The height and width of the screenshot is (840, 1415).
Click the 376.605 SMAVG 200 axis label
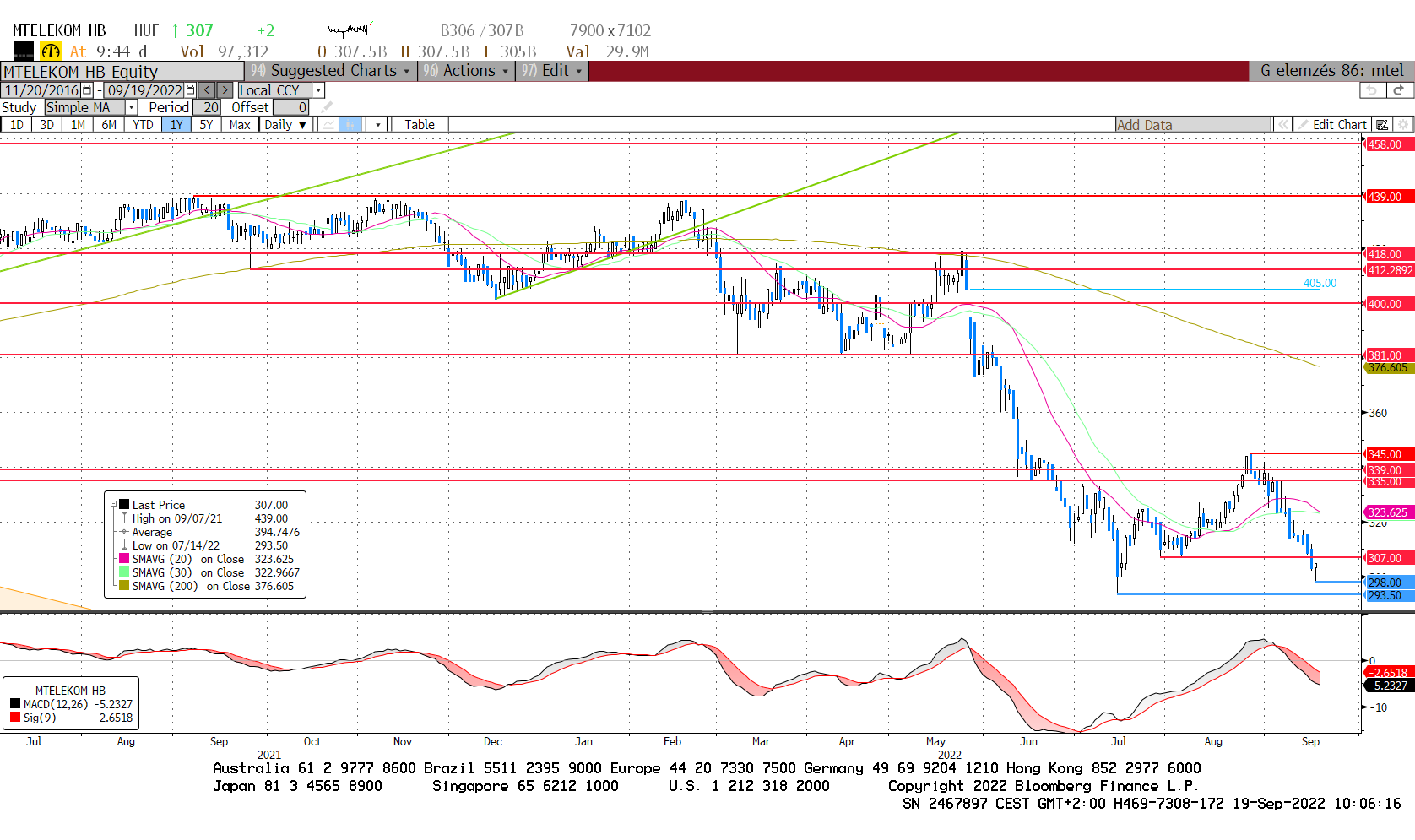[x=1389, y=368]
